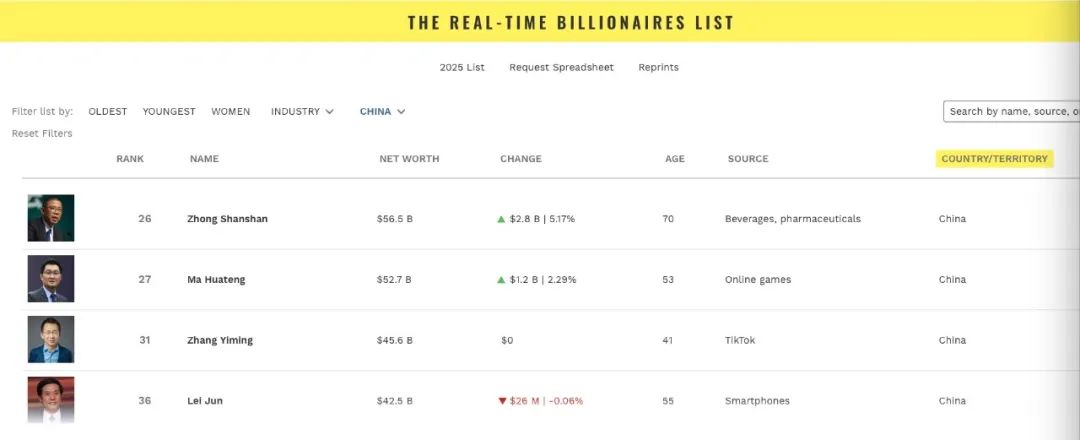
Task: Open the Zhong Shanshan name link
Action: click(x=227, y=219)
